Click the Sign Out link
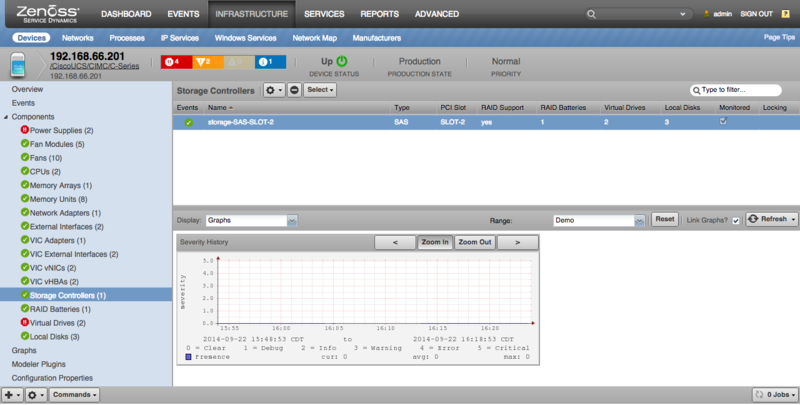This screenshot has width=800, height=405. pos(756,14)
